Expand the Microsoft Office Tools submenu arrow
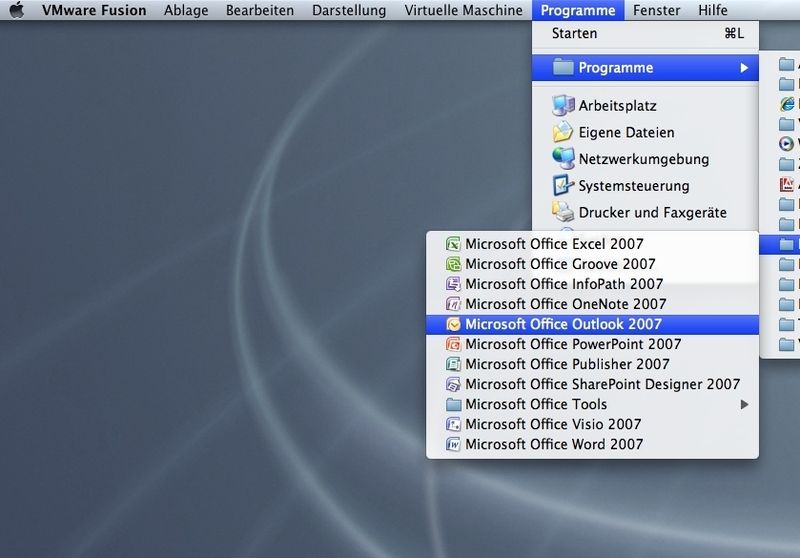Image resolution: width=800 pixels, height=558 pixels. point(744,404)
